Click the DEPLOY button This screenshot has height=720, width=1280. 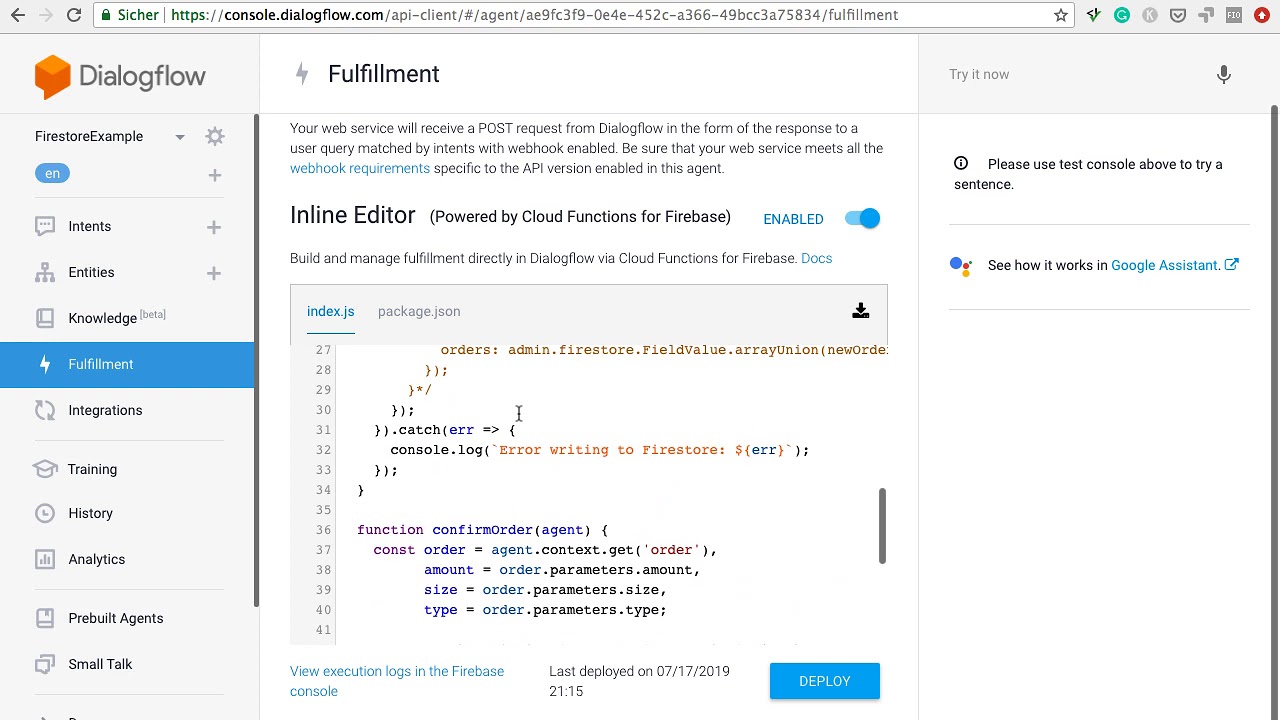(825, 681)
